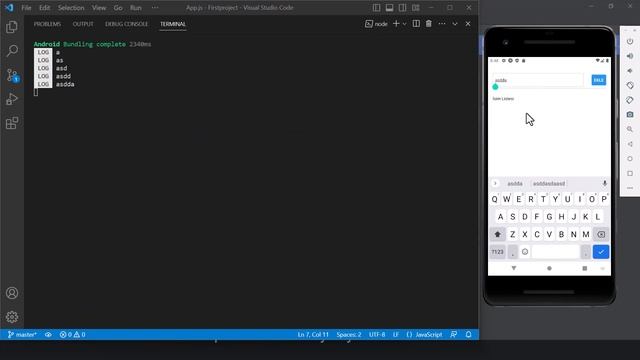Open the new terminal launch profile dropdown
This screenshot has width=640, height=360.
[x=404, y=24]
